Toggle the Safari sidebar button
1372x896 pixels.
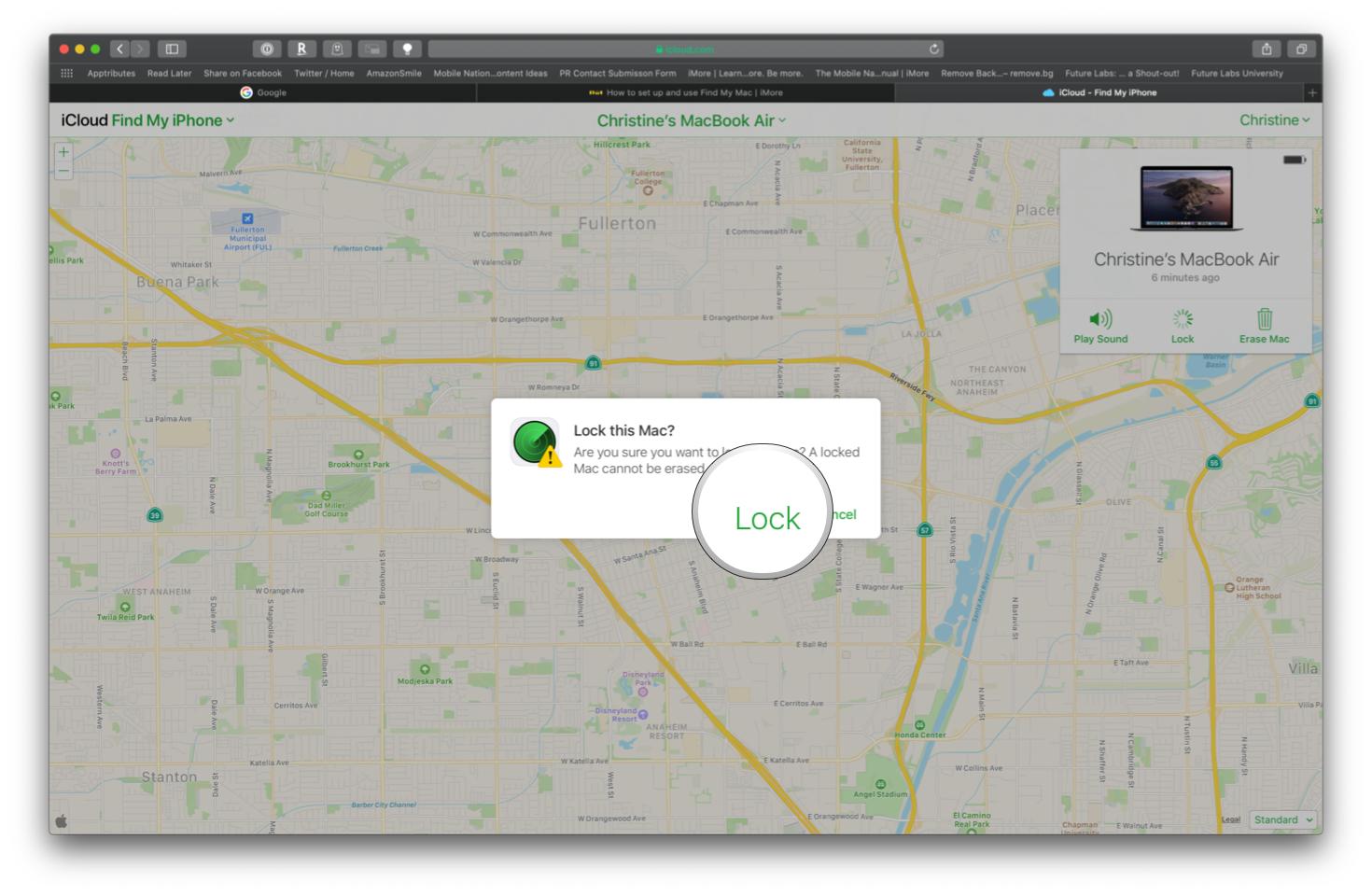click(x=172, y=49)
